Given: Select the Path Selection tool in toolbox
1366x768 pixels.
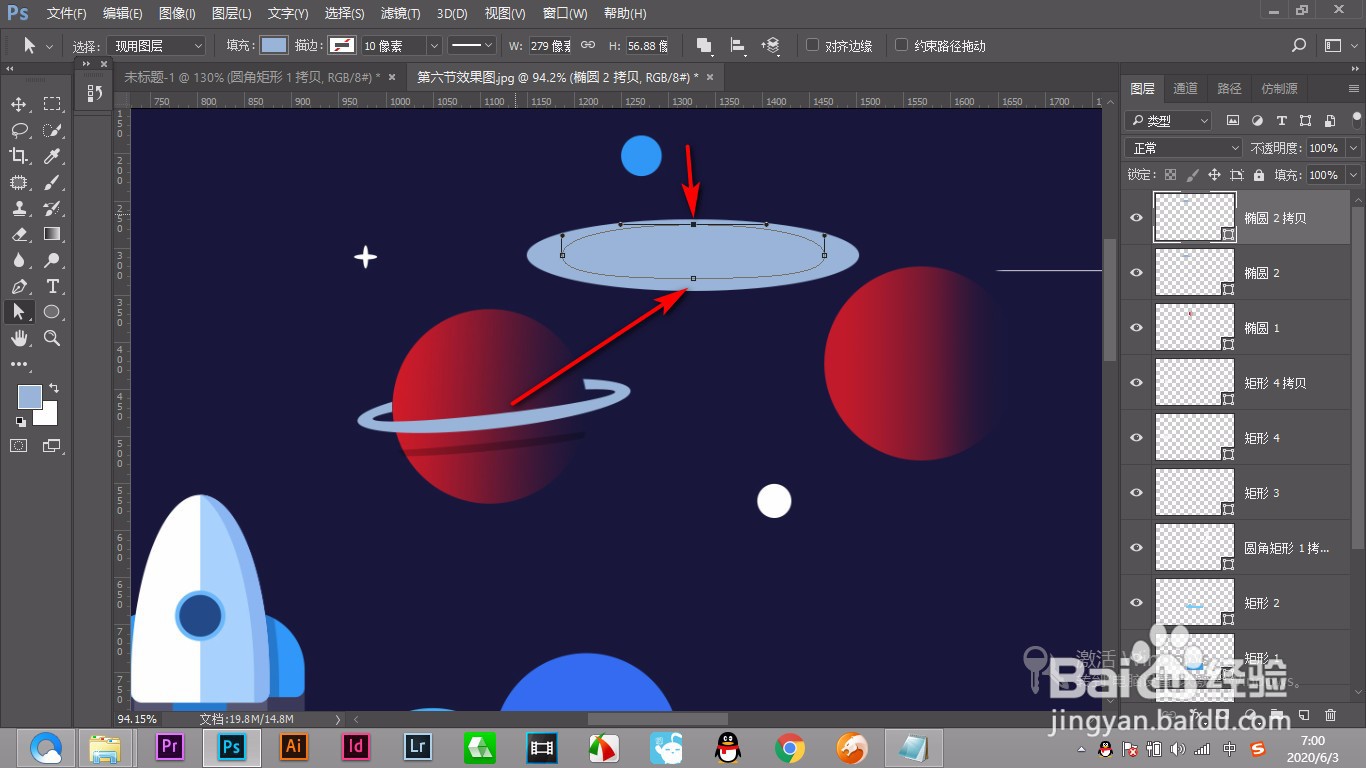Looking at the screenshot, I should point(18,312).
